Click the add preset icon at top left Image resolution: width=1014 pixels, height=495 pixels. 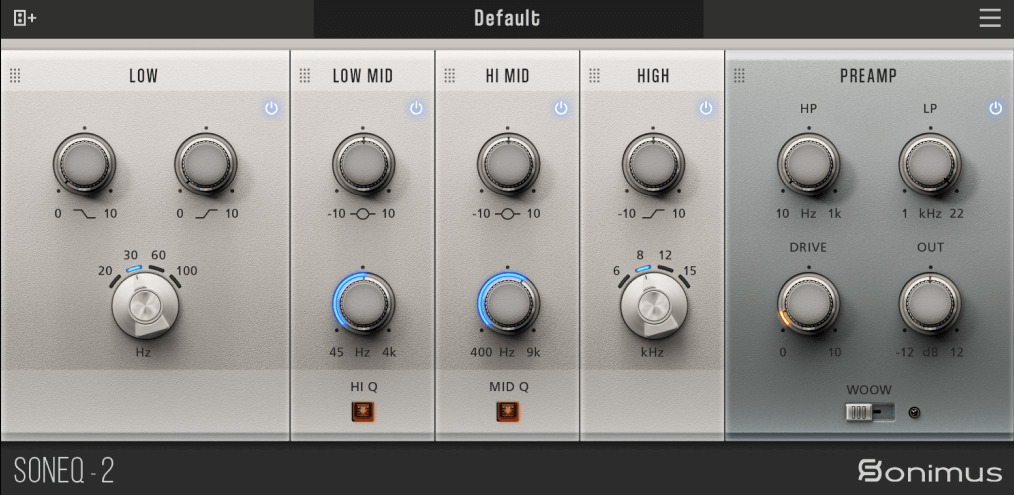(25, 18)
